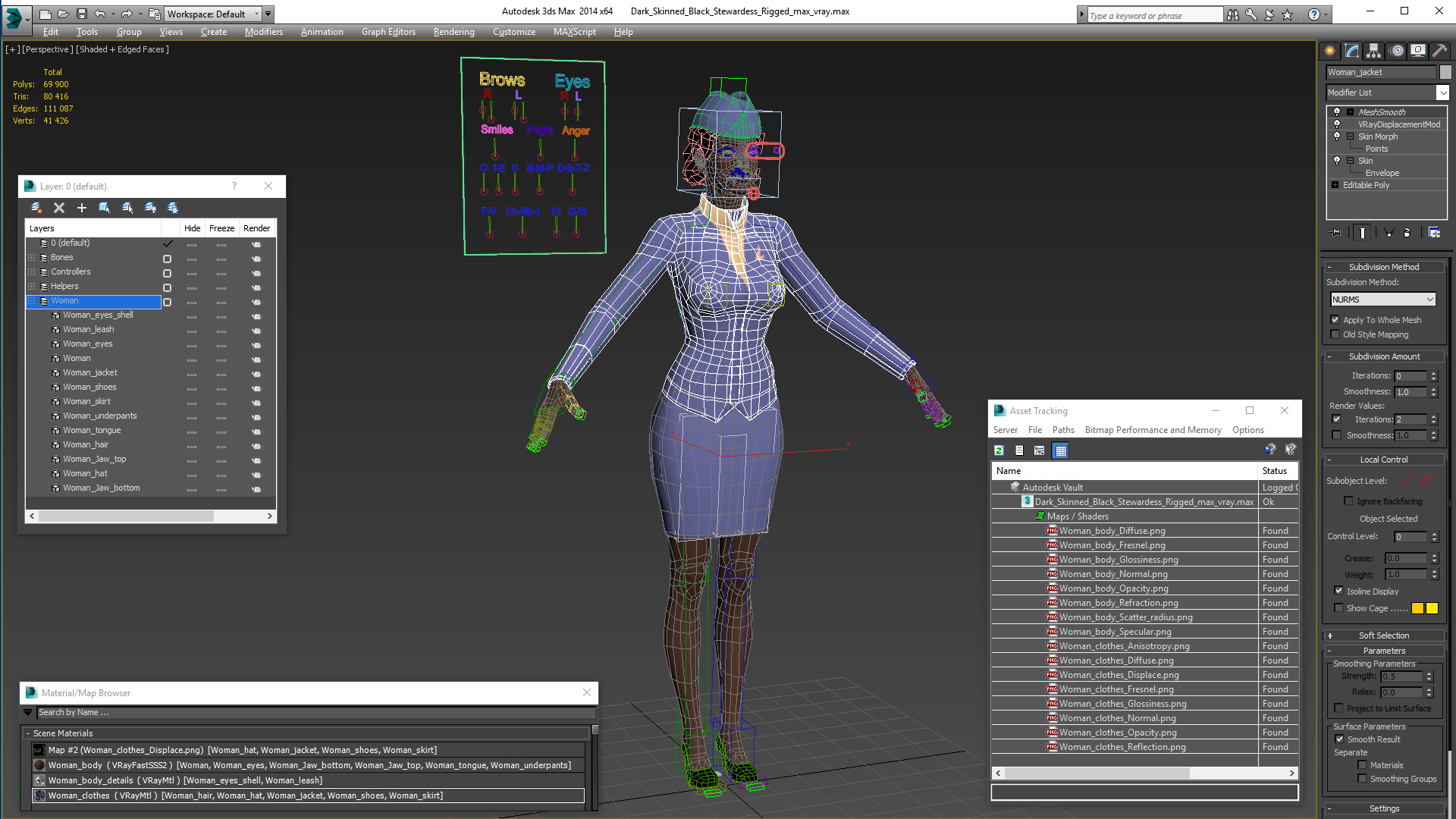
Task: Toggle Apply To Whole Mesh checkbox
Action: tap(1335, 320)
